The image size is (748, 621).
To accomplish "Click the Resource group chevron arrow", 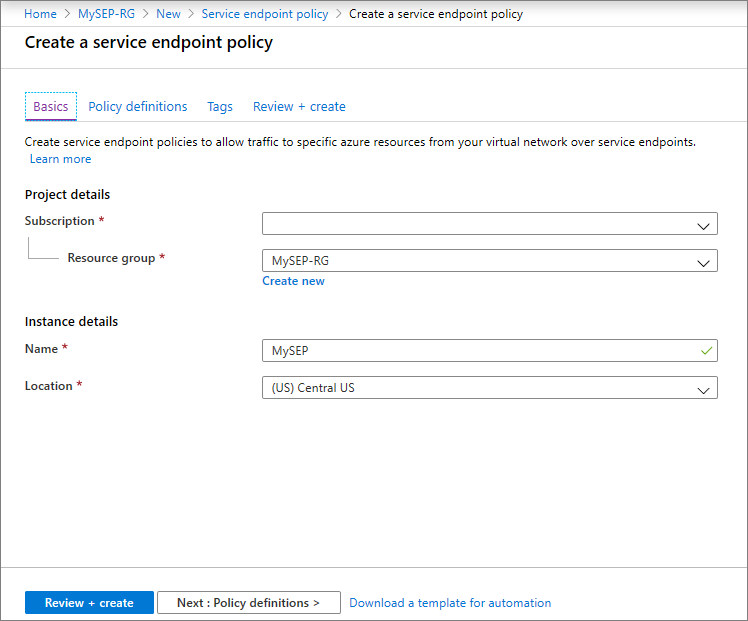I will [x=704, y=262].
